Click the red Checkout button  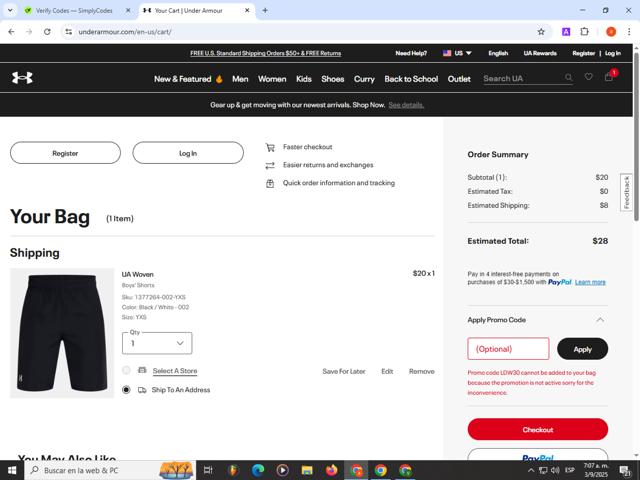pos(538,429)
